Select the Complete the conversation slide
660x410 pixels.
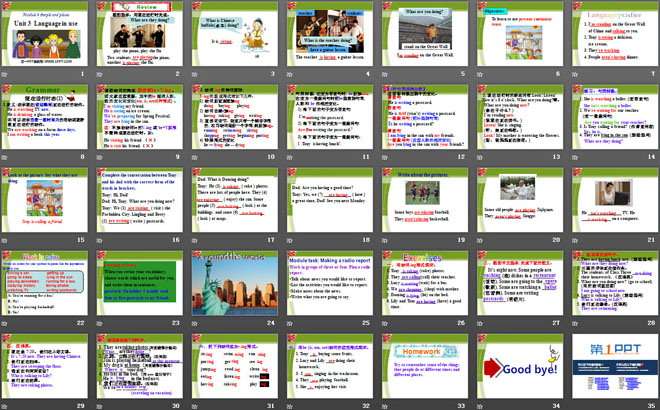(140, 200)
